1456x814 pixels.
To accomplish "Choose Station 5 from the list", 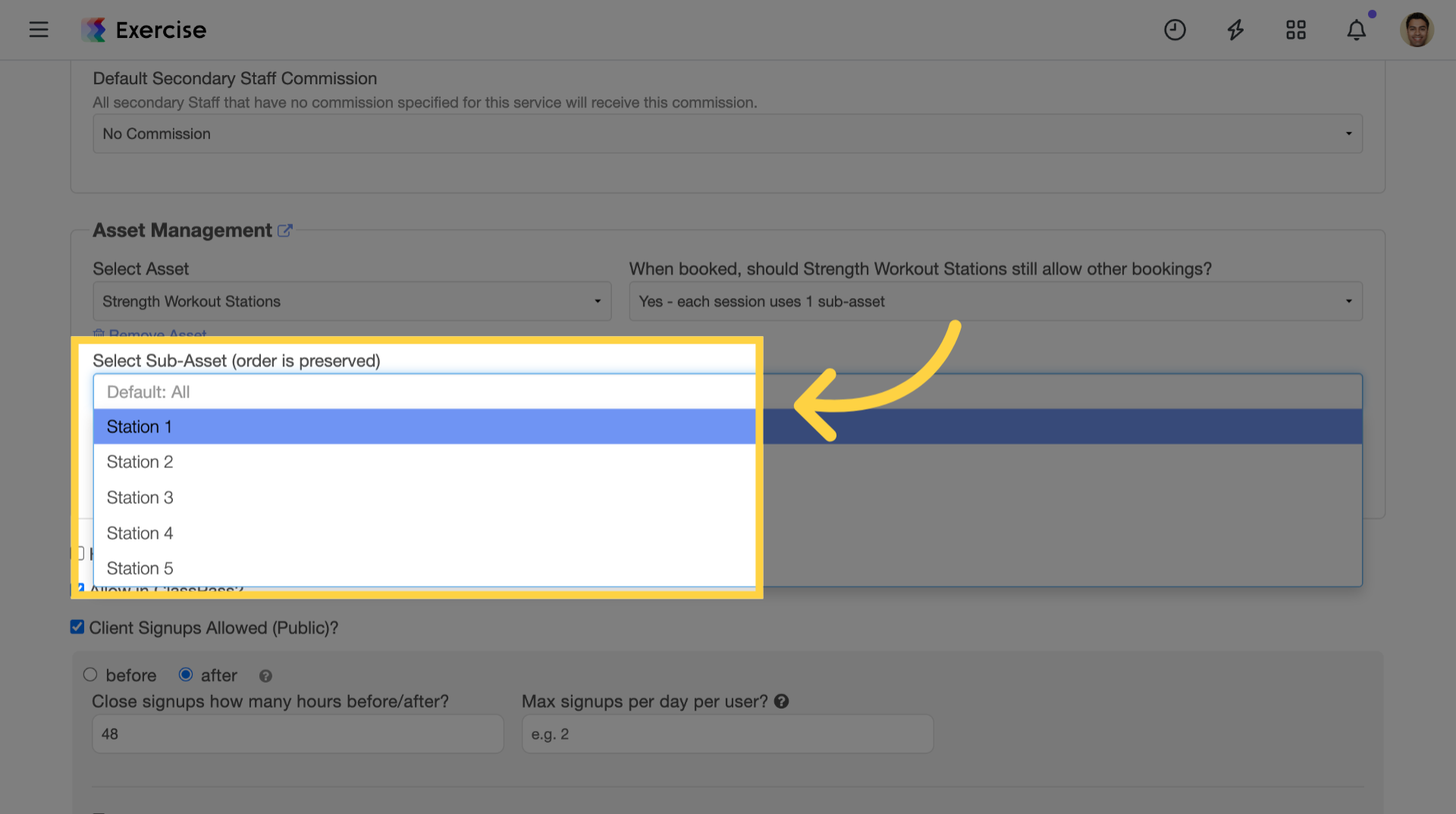I will pyautogui.click(x=727, y=568).
